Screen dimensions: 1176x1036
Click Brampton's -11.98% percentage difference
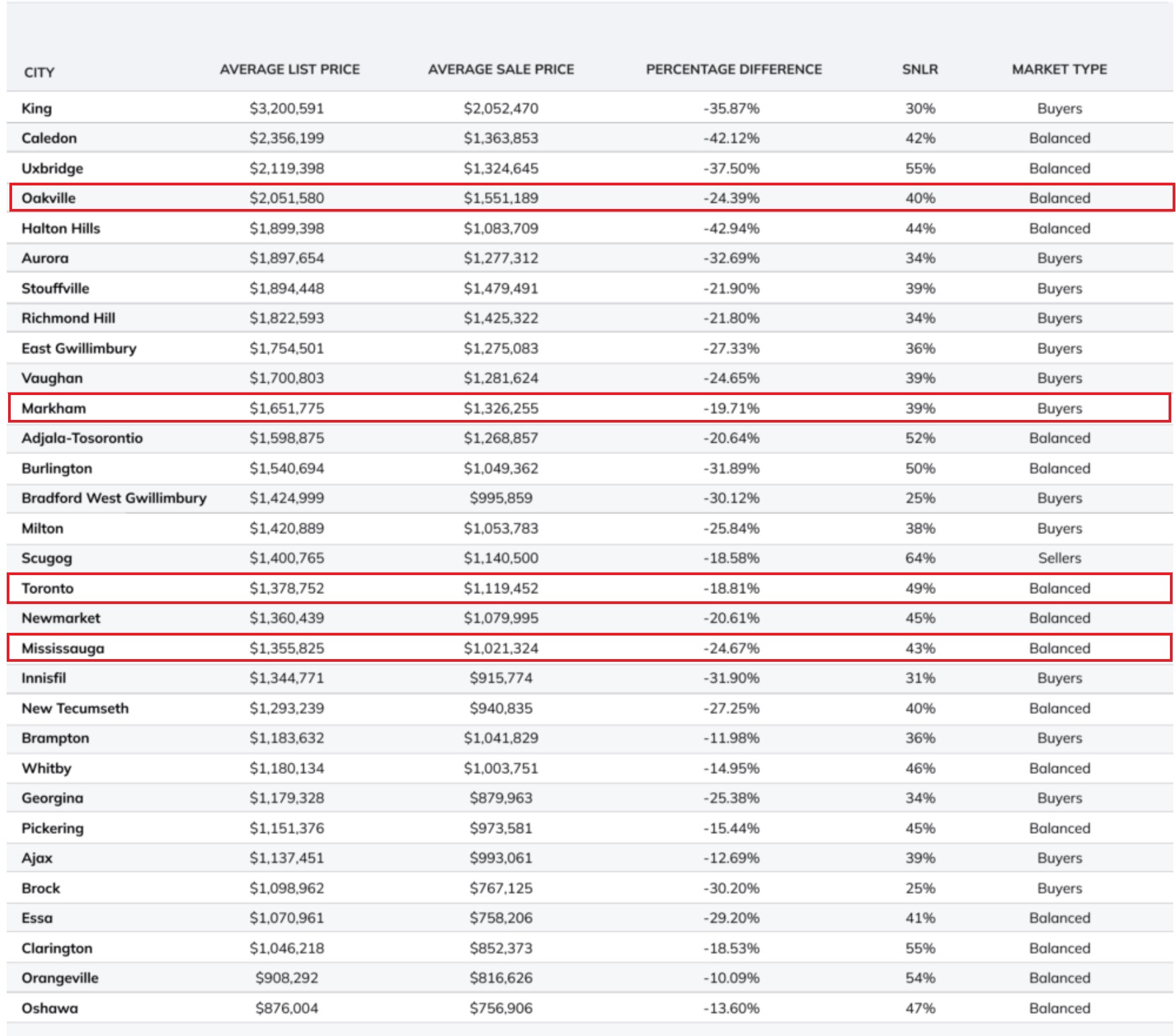point(731,738)
